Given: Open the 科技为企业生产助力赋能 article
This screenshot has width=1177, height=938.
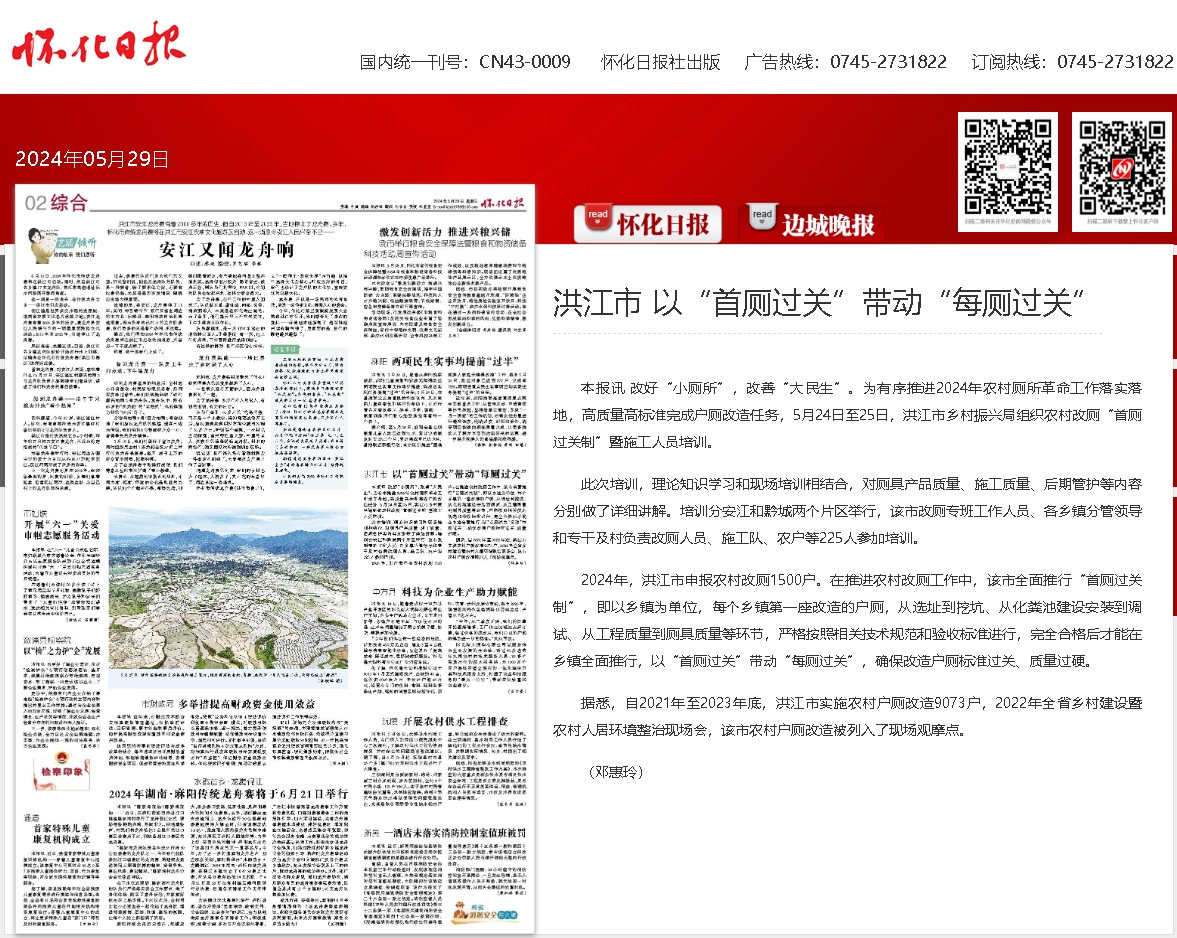Looking at the screenshot, I should click(459, 591).
